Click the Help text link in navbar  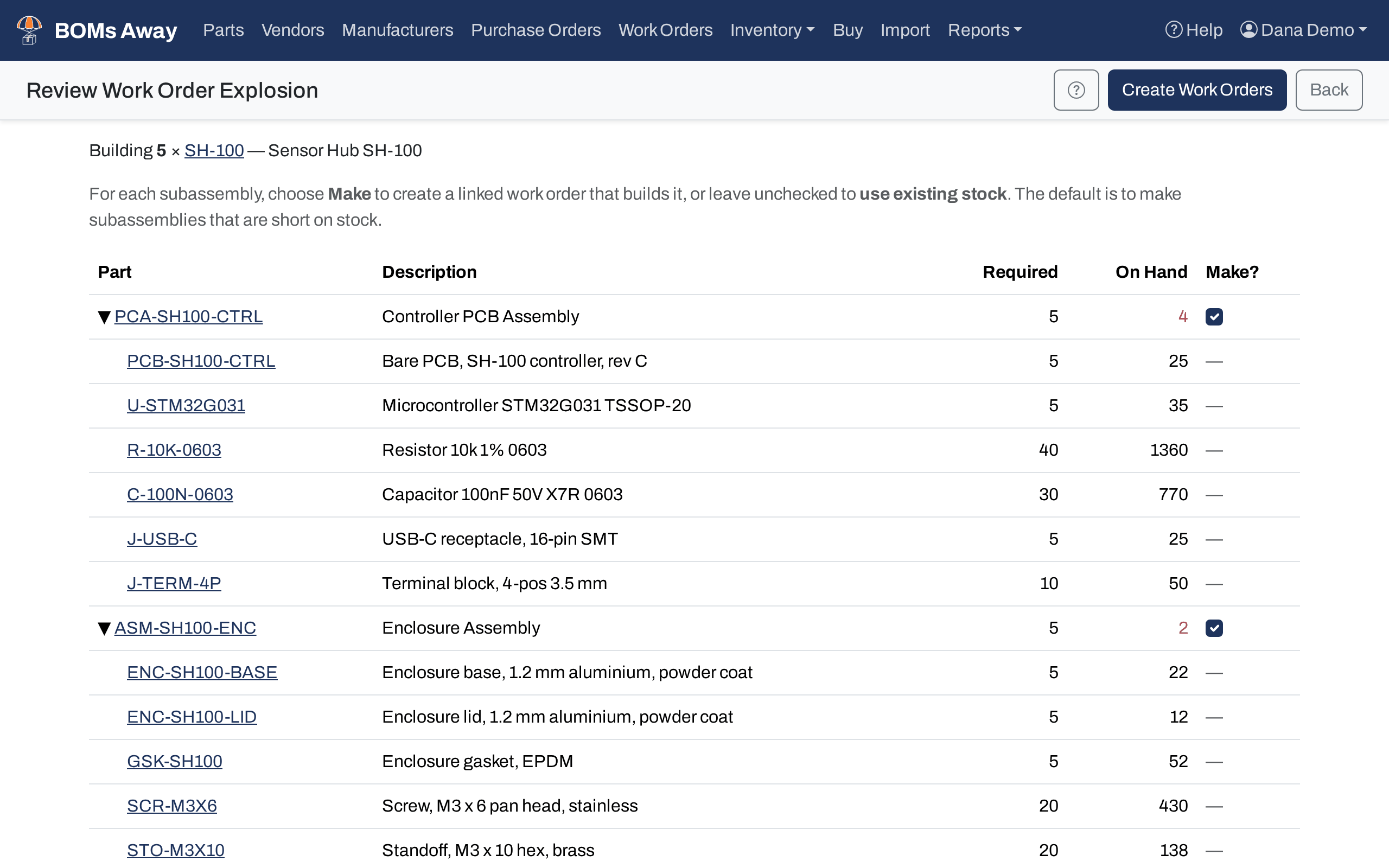tap(1204, 30)
